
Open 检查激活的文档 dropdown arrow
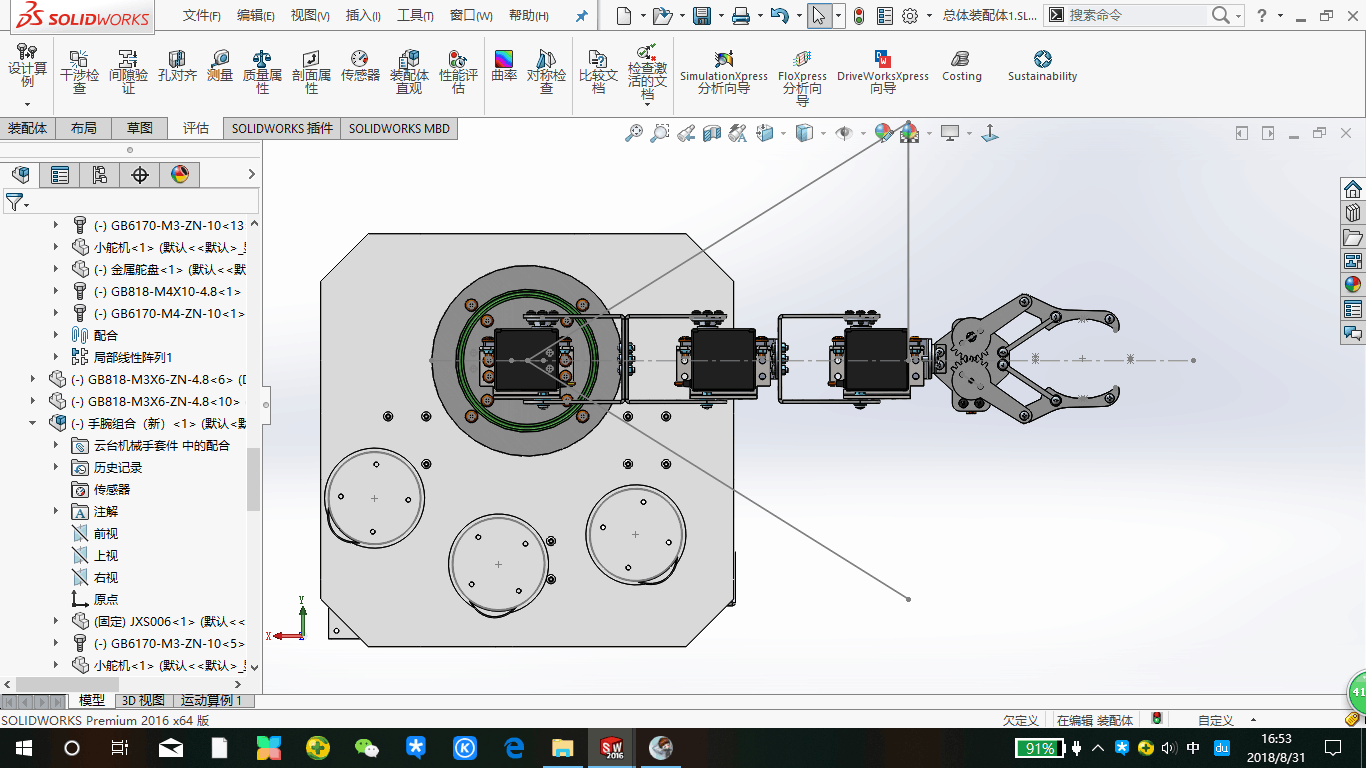tap(648, 103)
